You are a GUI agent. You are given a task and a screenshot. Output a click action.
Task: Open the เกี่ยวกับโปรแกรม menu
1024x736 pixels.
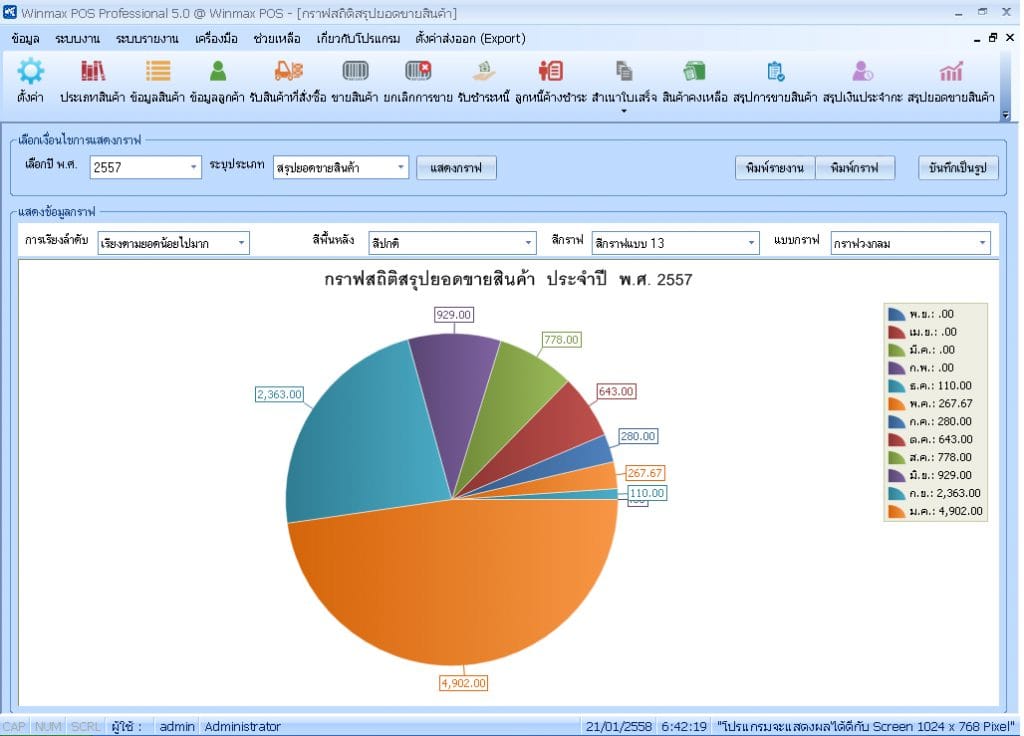point(358,39)
